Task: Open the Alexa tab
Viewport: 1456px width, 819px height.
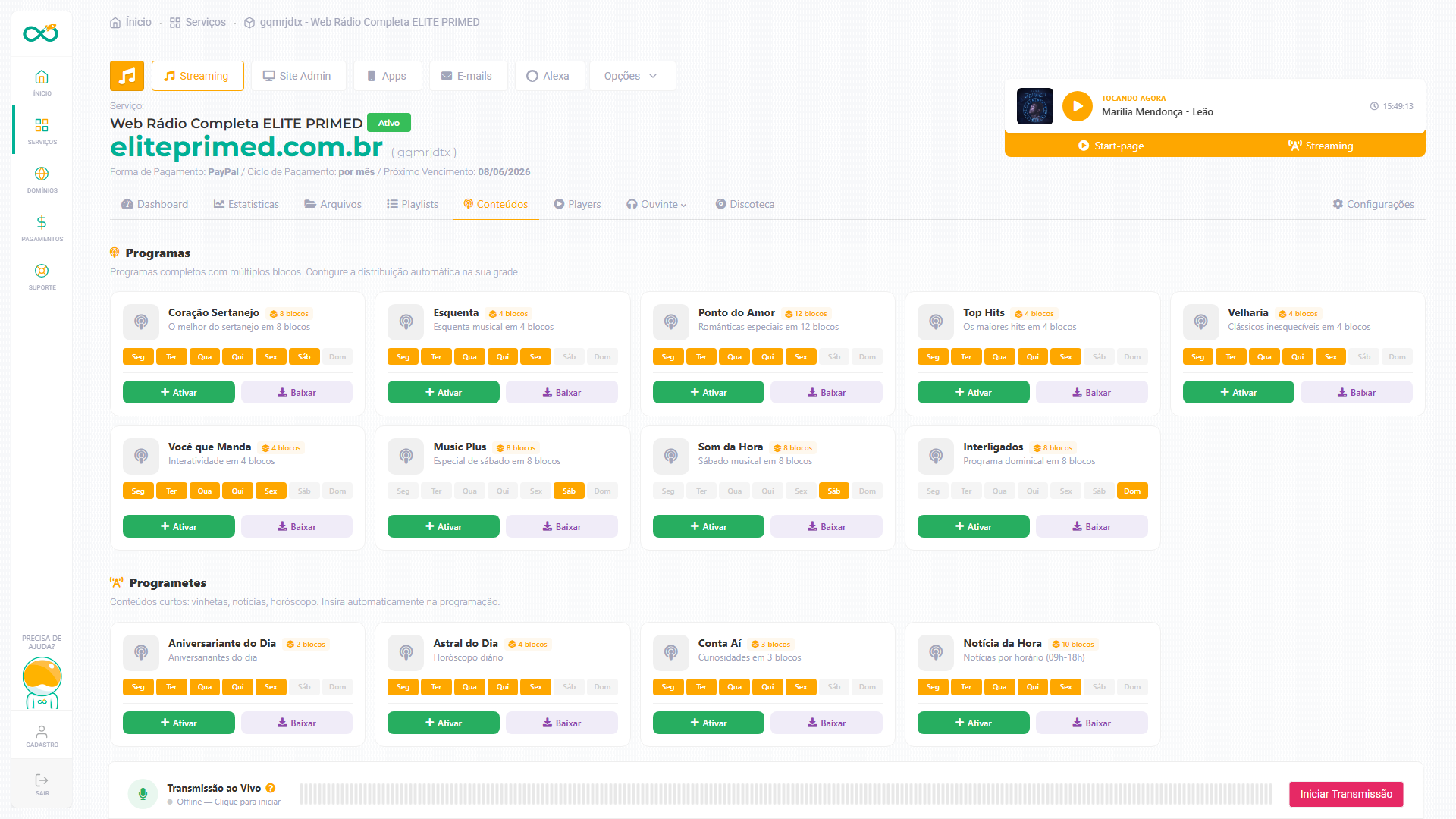Action: pos(549,76)
